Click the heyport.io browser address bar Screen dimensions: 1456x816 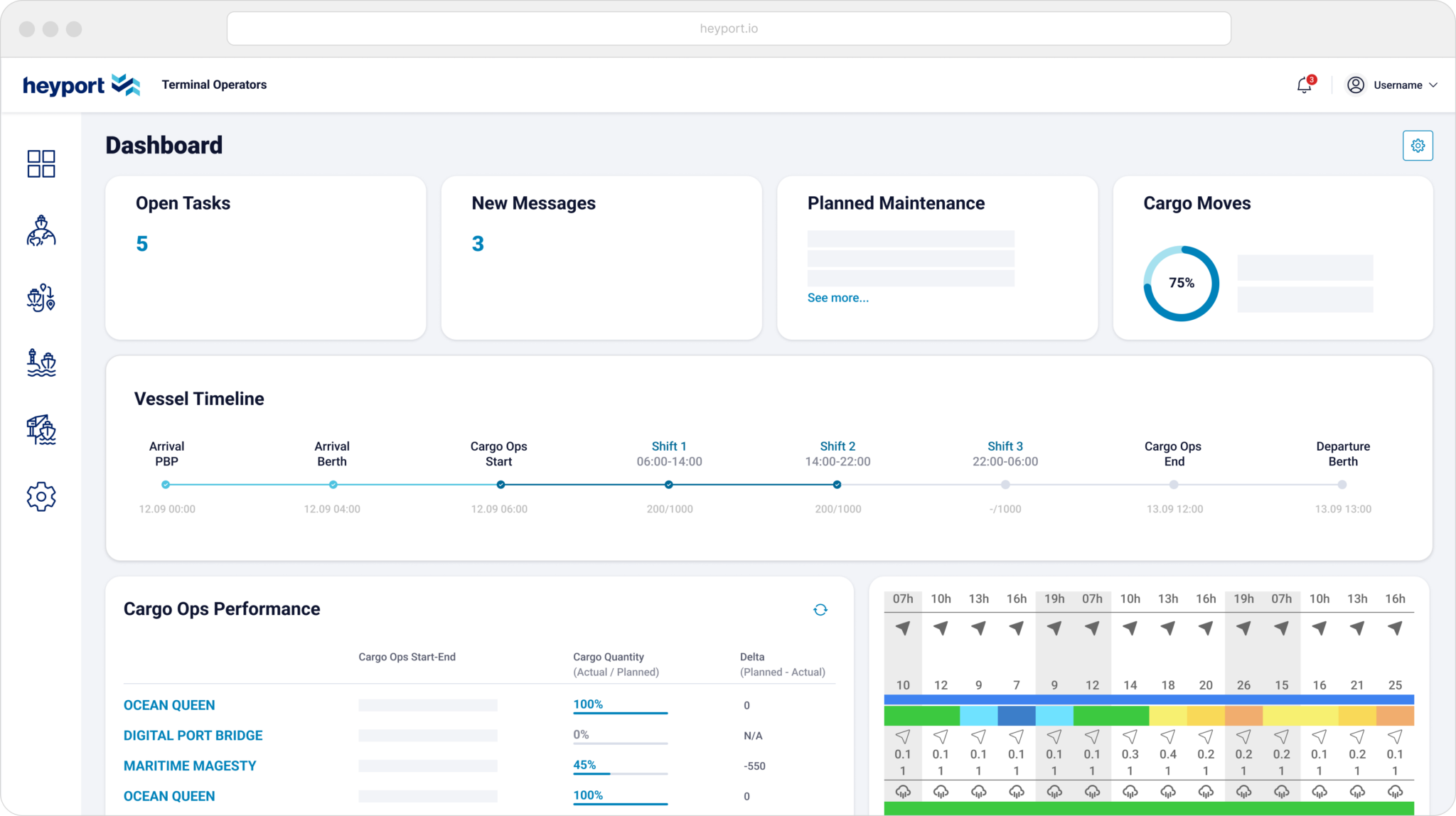(729, 28)
